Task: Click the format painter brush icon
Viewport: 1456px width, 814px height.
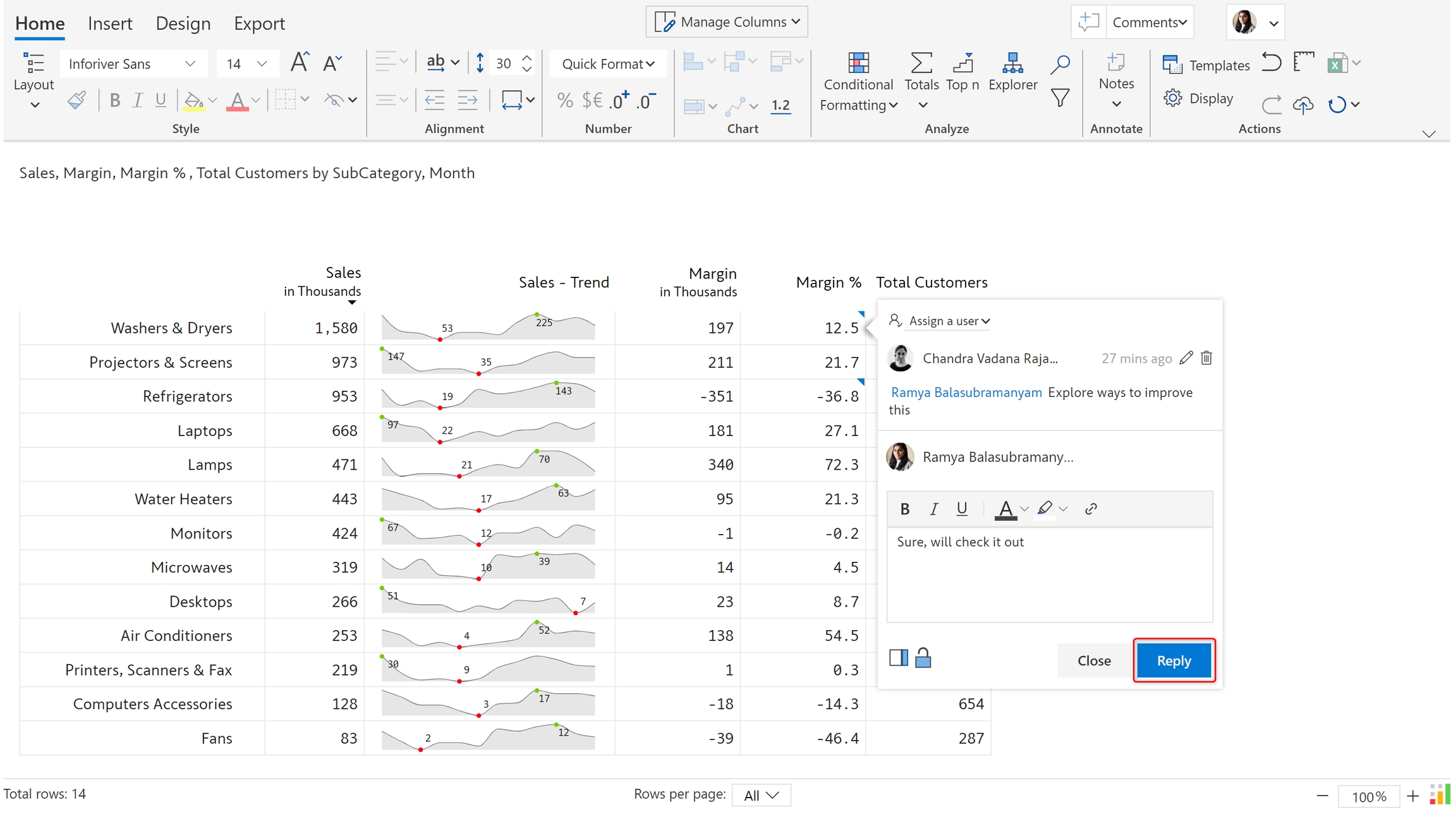Action: pos(76,100)
